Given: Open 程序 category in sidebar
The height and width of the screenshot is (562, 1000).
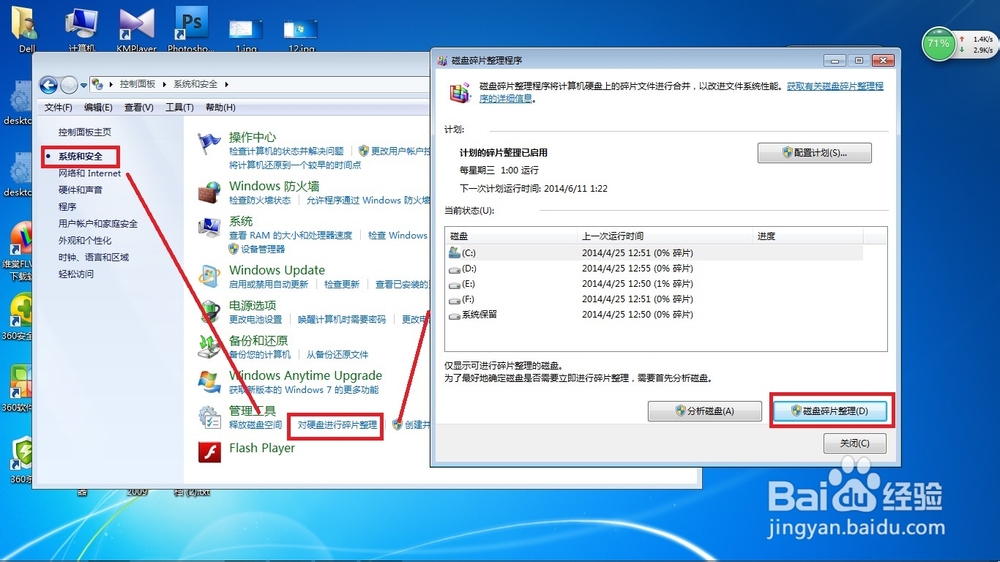Looking at the screenshot, I should coord(67,207).
